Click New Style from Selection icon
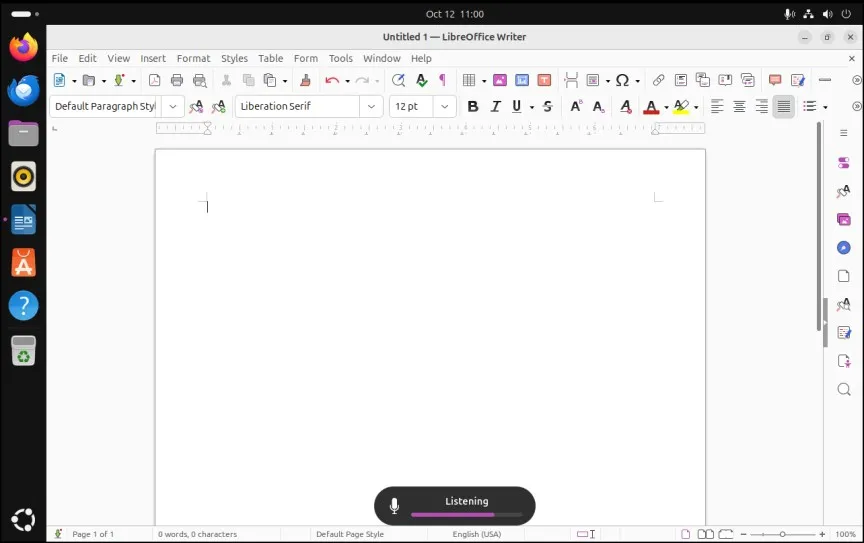The height and width of the screenshot is (543, 864). pos(219,106)
